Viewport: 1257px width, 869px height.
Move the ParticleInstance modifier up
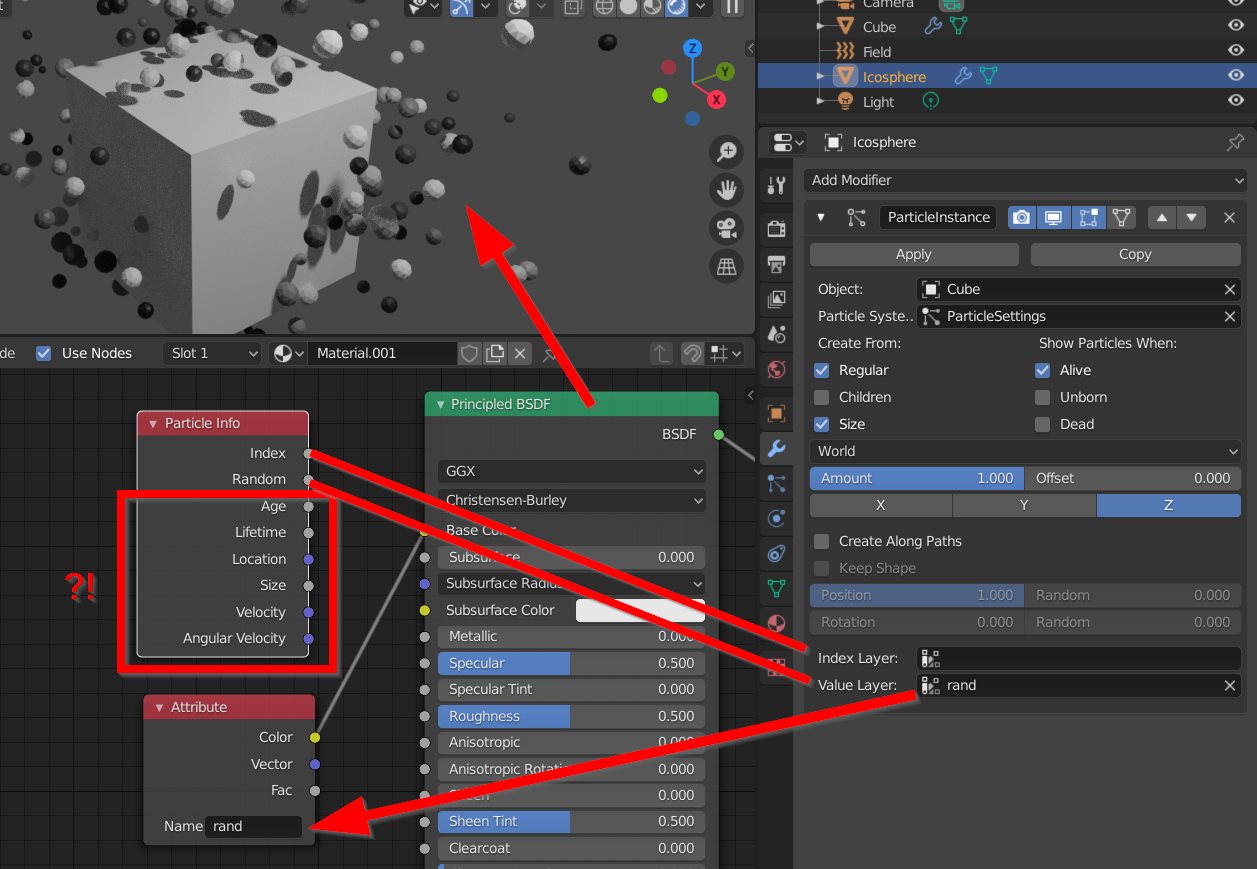tap(1163, 217)
